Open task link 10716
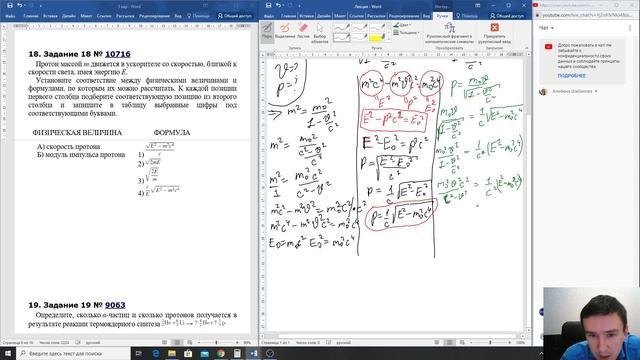This screenshot has width=640, height=360. coord(118,54)
